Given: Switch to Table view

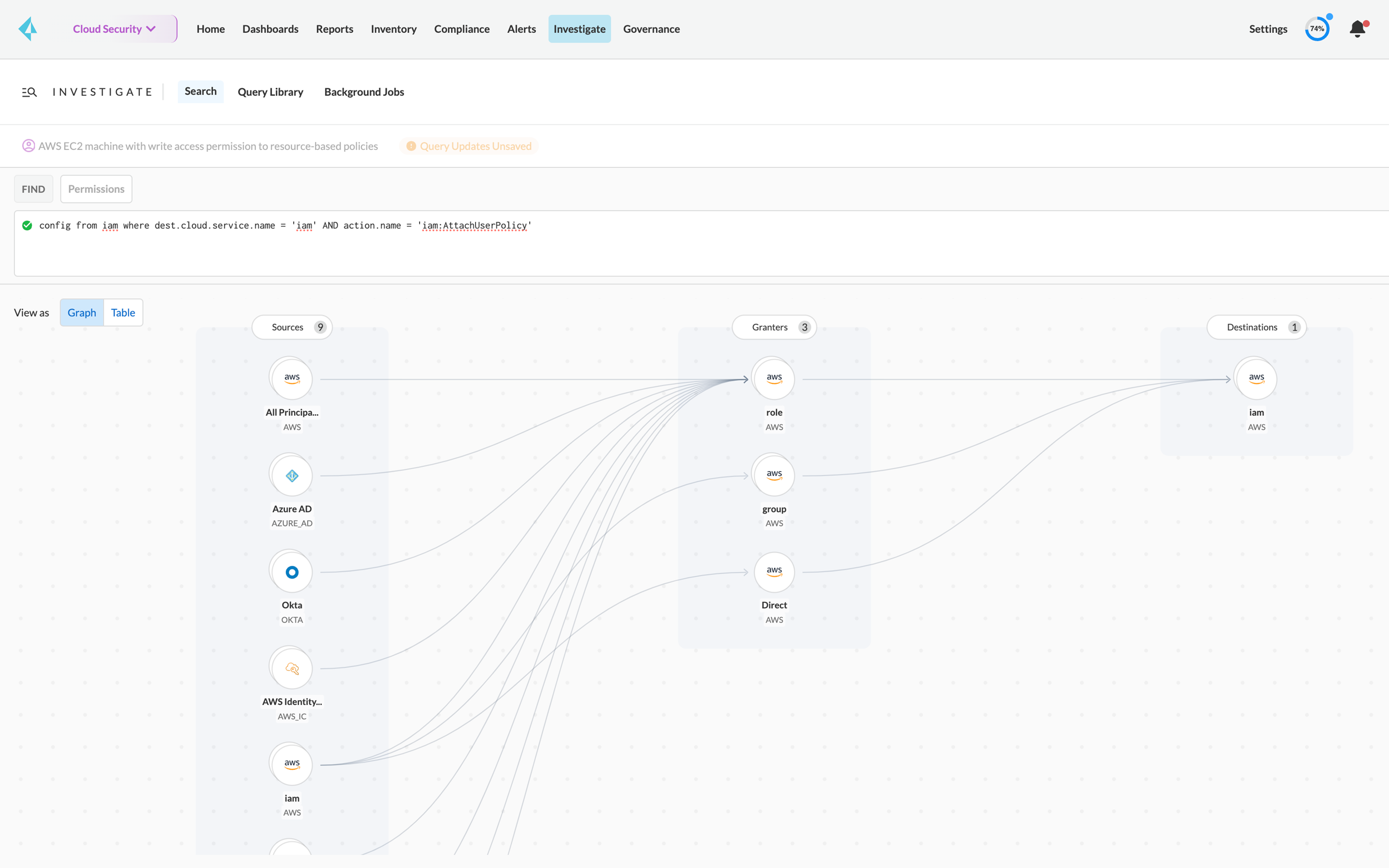Looking at the screenshot, I should tap(122, 312).
